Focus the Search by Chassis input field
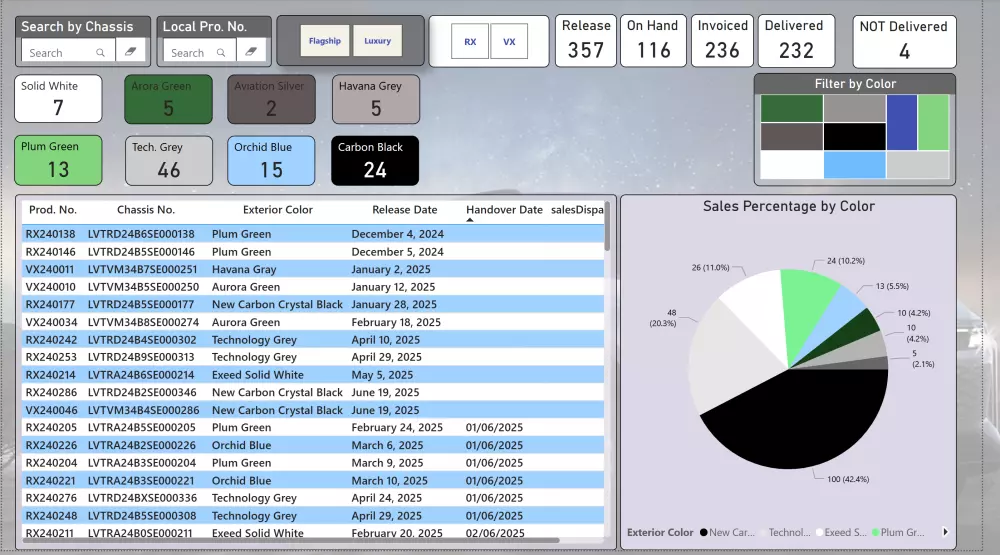This screenshot has width=1000, height=555. click(x=68, y=51)
